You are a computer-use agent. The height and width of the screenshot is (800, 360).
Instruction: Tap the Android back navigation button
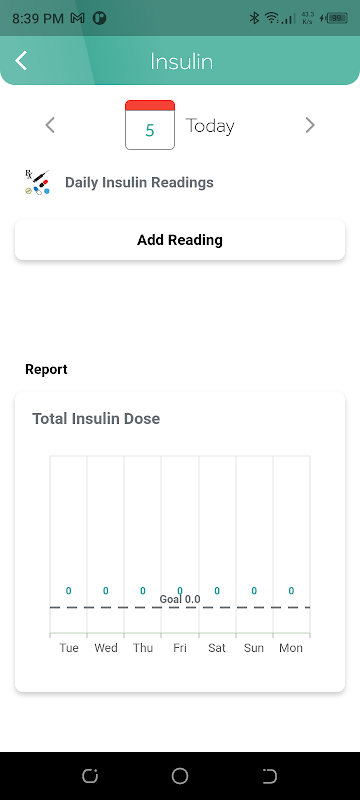pyautogui.click(x=269, y=776)
